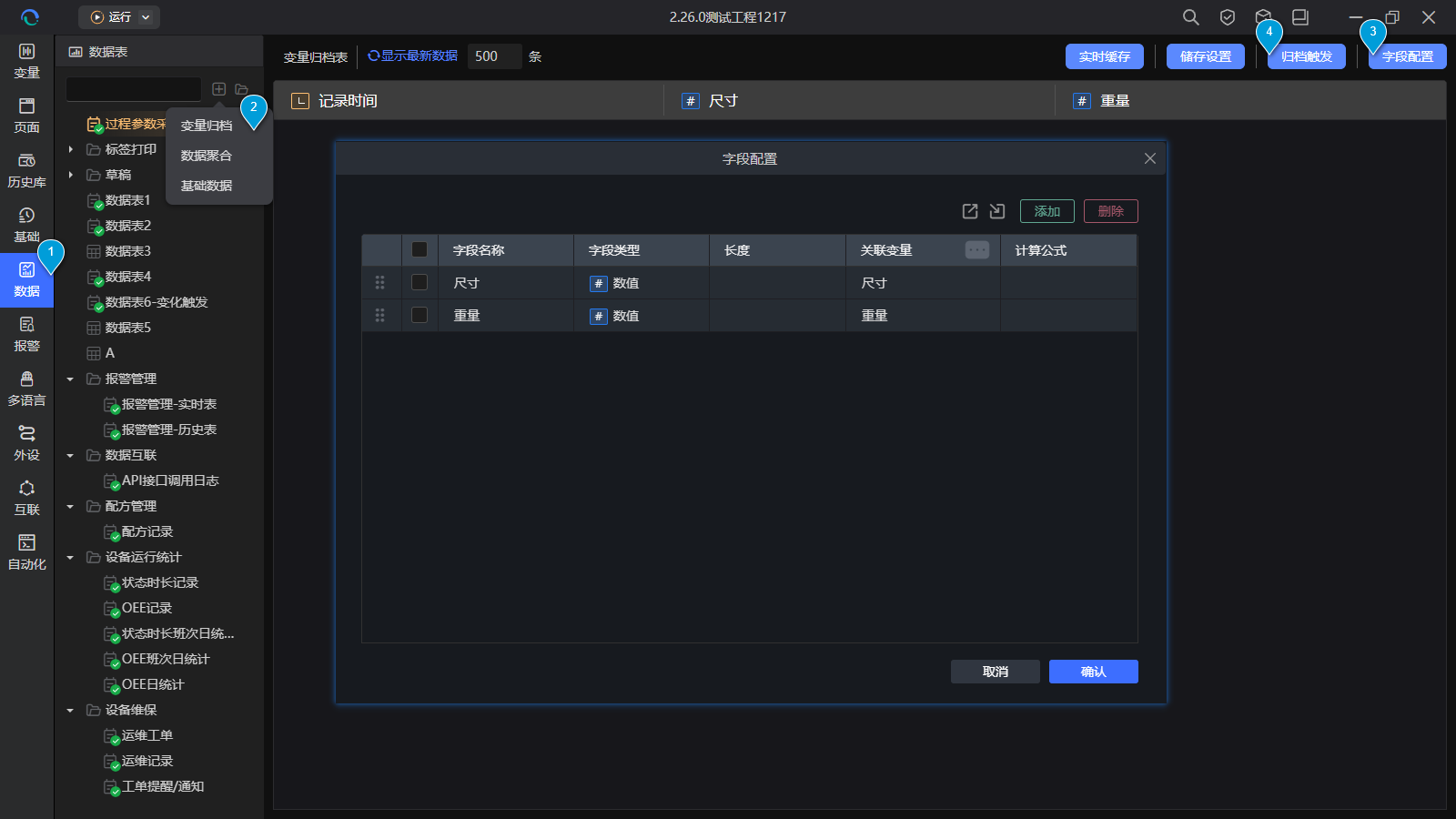The image size is (1456, 819).
Task: Select 数据表6-变化触发 in the tree
Action: tap(156, 302)
